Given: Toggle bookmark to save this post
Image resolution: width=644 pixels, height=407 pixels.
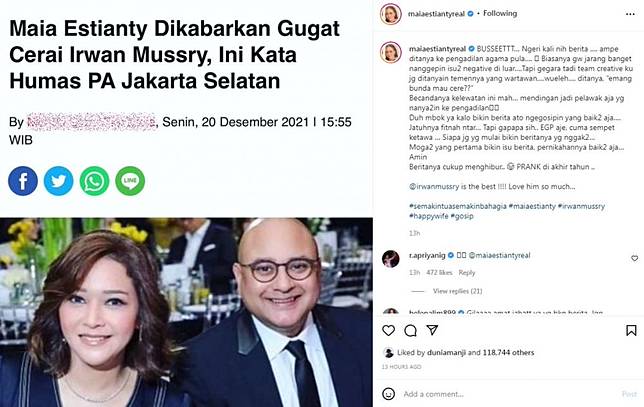Looking at the screenshot, I should pyautogui.click(x=631, y=330).
